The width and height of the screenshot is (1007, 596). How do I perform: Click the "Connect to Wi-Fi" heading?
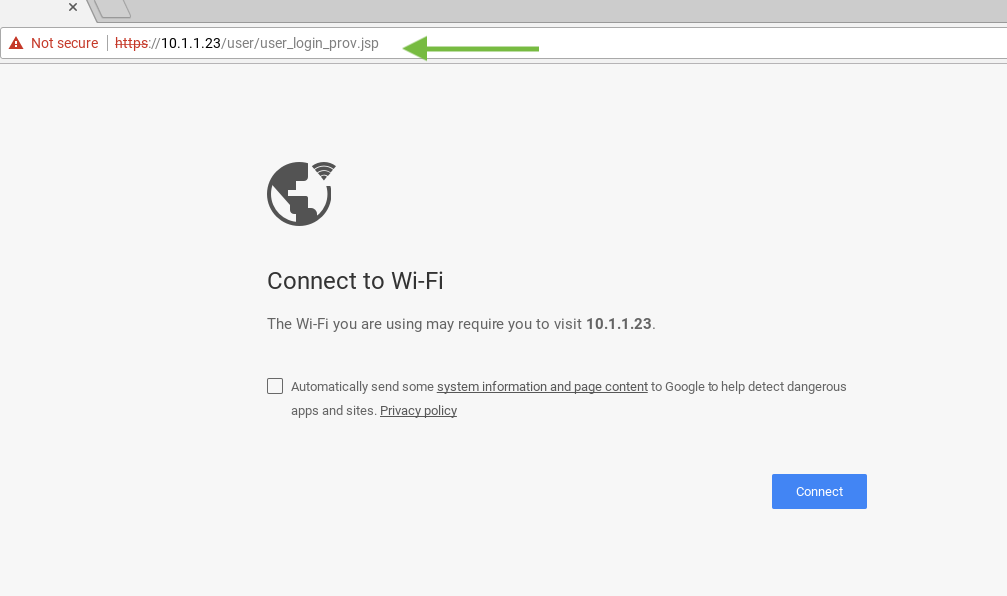pyautogui.click(x=355, y=281)
